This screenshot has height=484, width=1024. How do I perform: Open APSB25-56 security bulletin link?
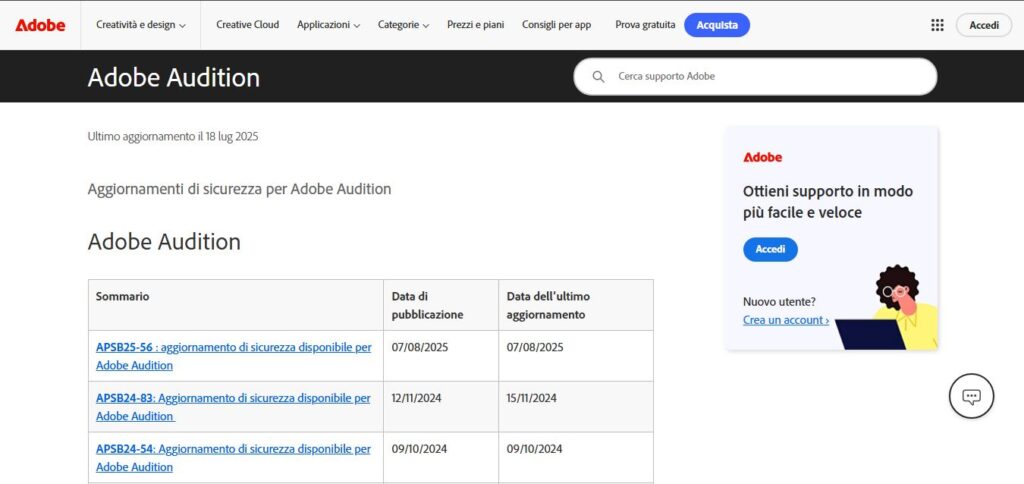(x=234, y=356)
